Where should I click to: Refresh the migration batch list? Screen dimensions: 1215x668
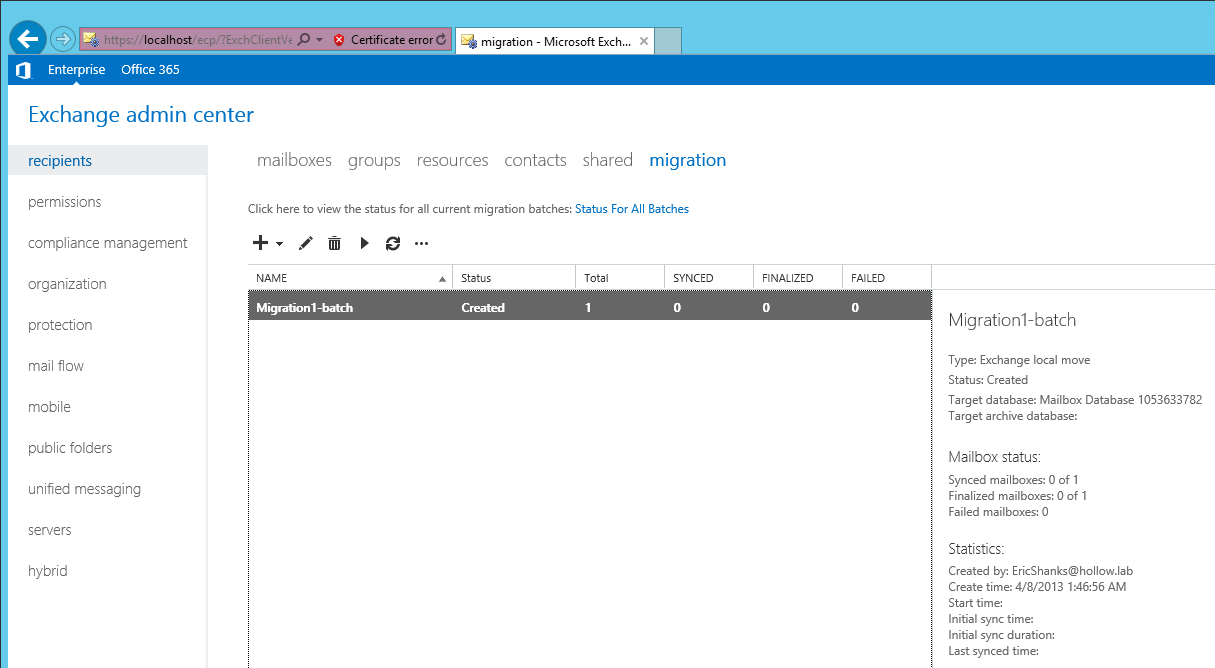point(393,243)
